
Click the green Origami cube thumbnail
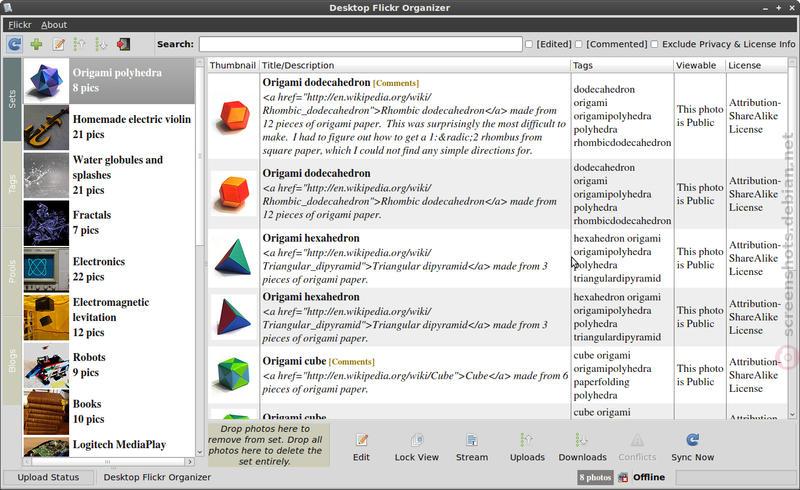coord(233,375)
